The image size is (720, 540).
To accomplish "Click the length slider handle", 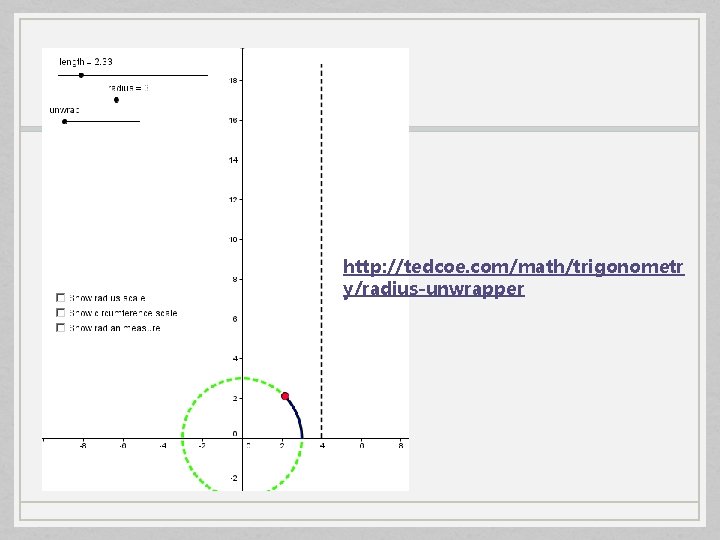I will pos(81,75).
